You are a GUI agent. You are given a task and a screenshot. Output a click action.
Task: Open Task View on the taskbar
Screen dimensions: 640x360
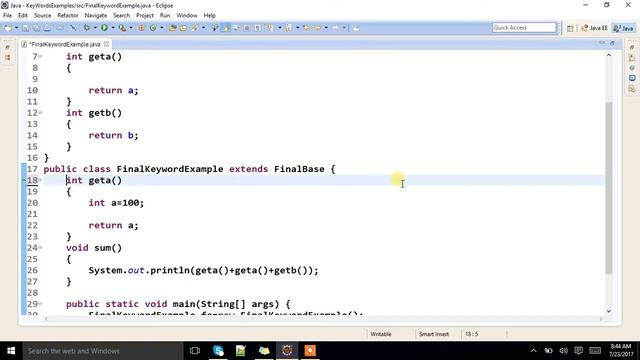(x=195, y=351)
